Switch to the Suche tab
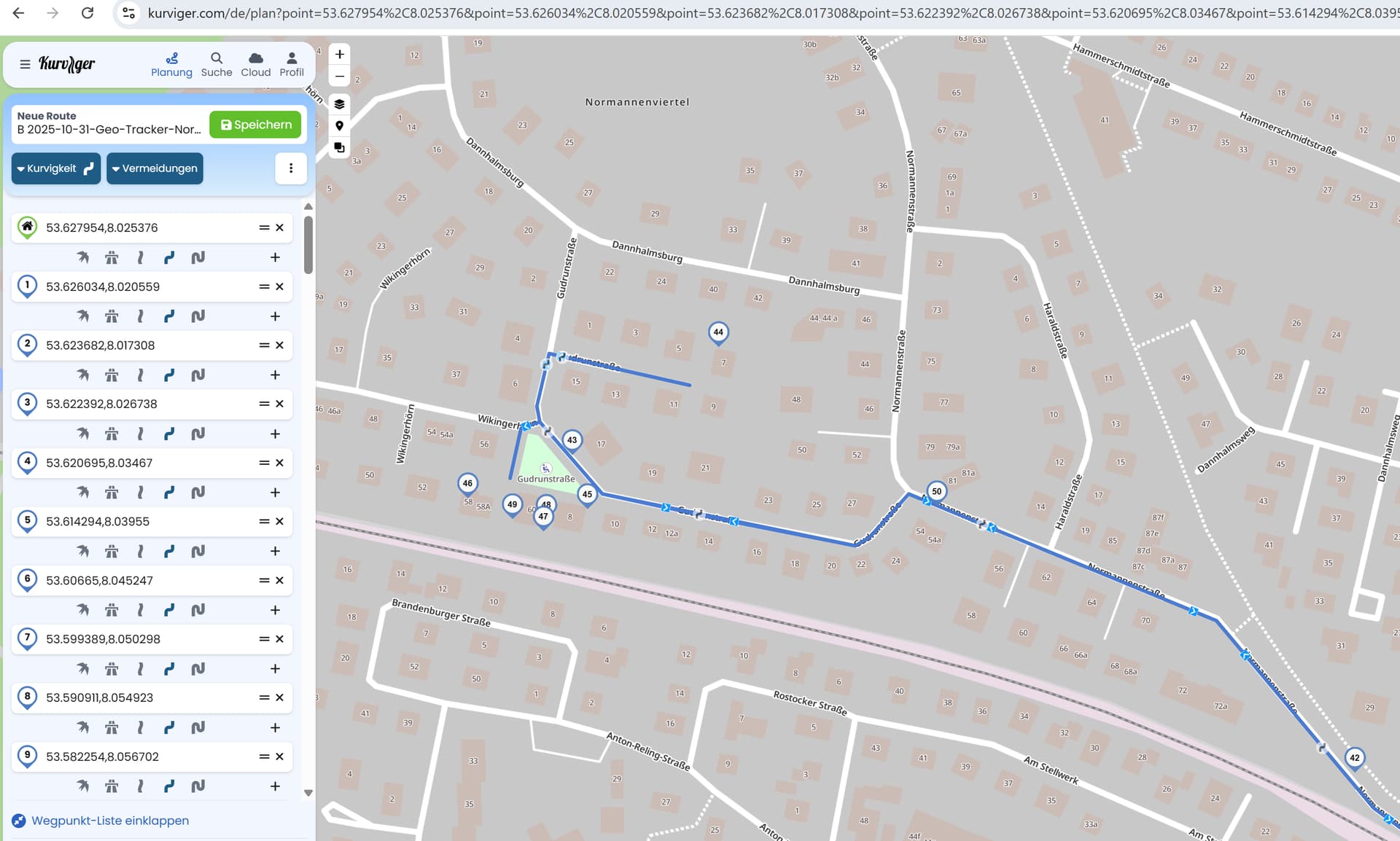The image size is (1400, 841). 217,64
